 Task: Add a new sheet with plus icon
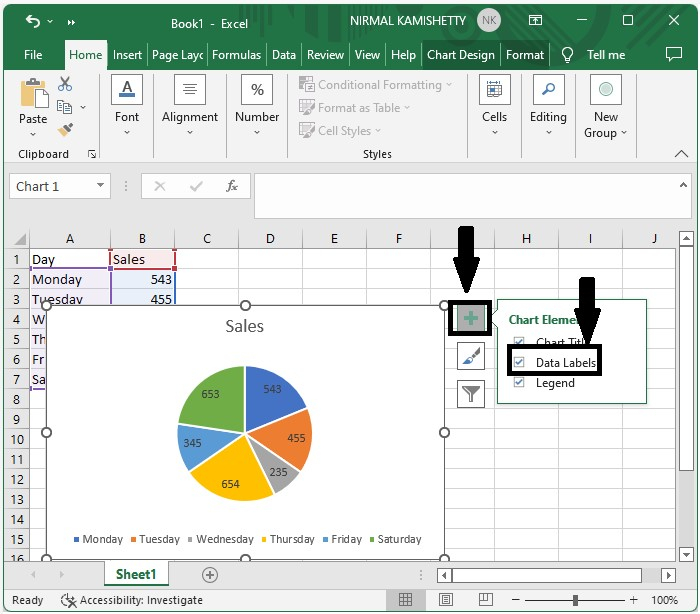[210, 575]
